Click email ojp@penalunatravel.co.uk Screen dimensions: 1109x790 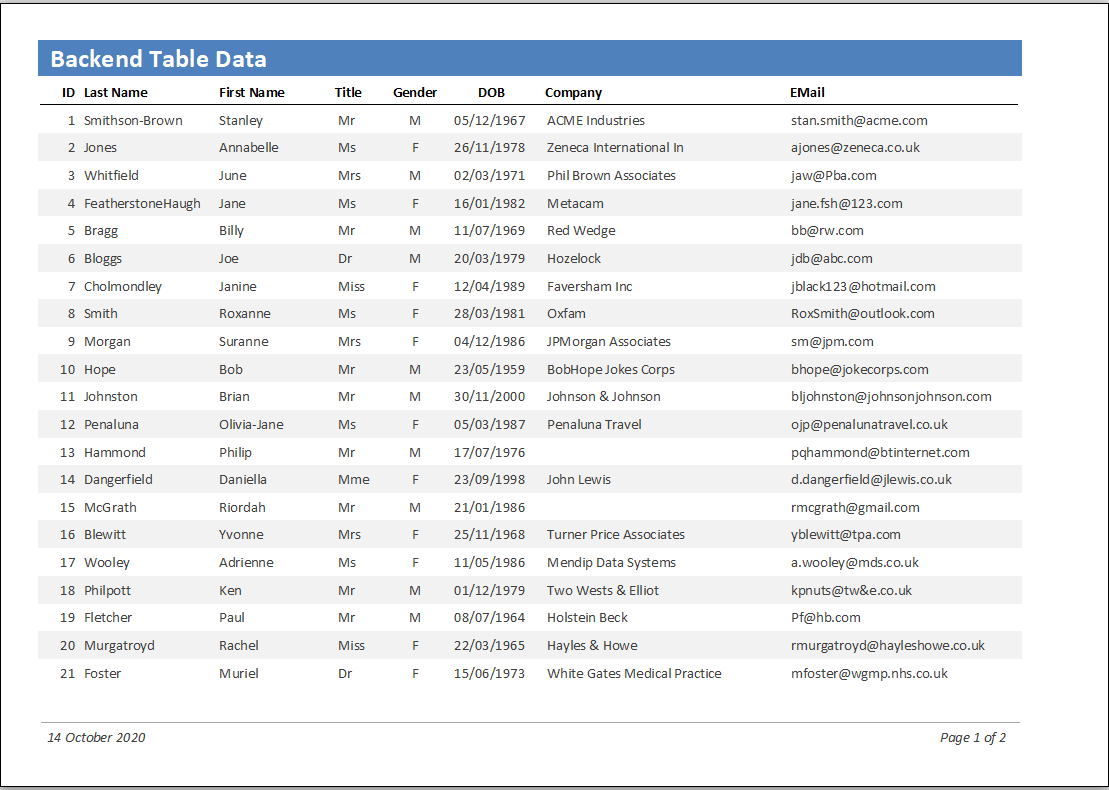(869, 424)
